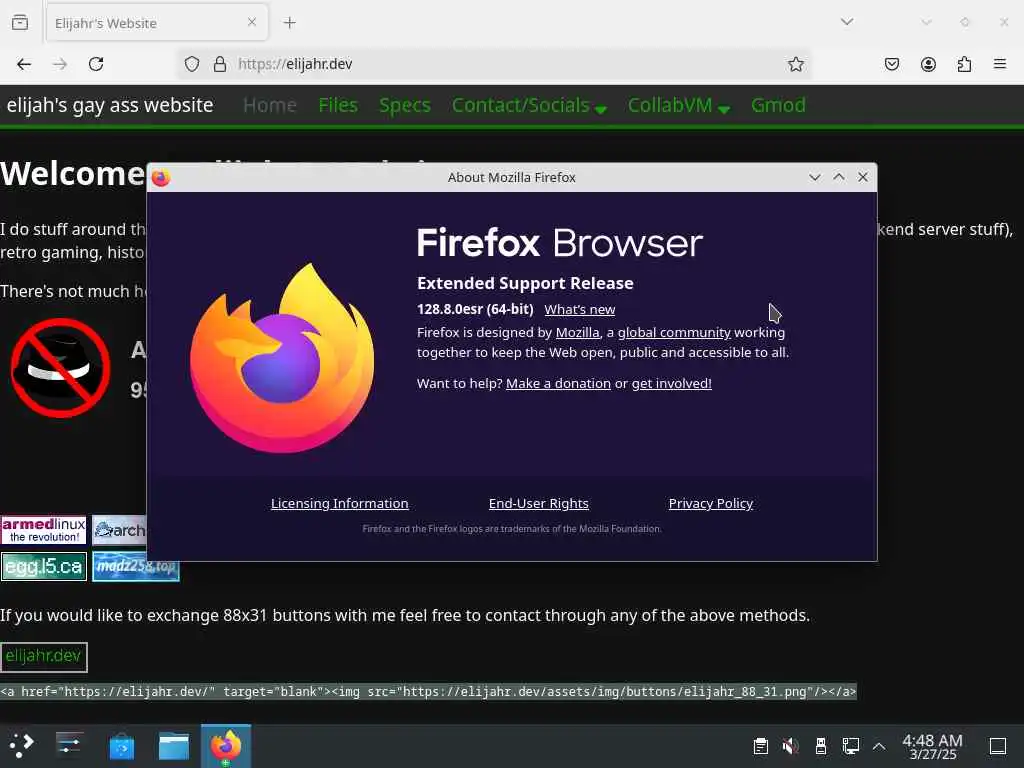Screen dimensions: 1024x768
Task: Open the Mozilla link in About dialog
Action: [x=577, y=332]
